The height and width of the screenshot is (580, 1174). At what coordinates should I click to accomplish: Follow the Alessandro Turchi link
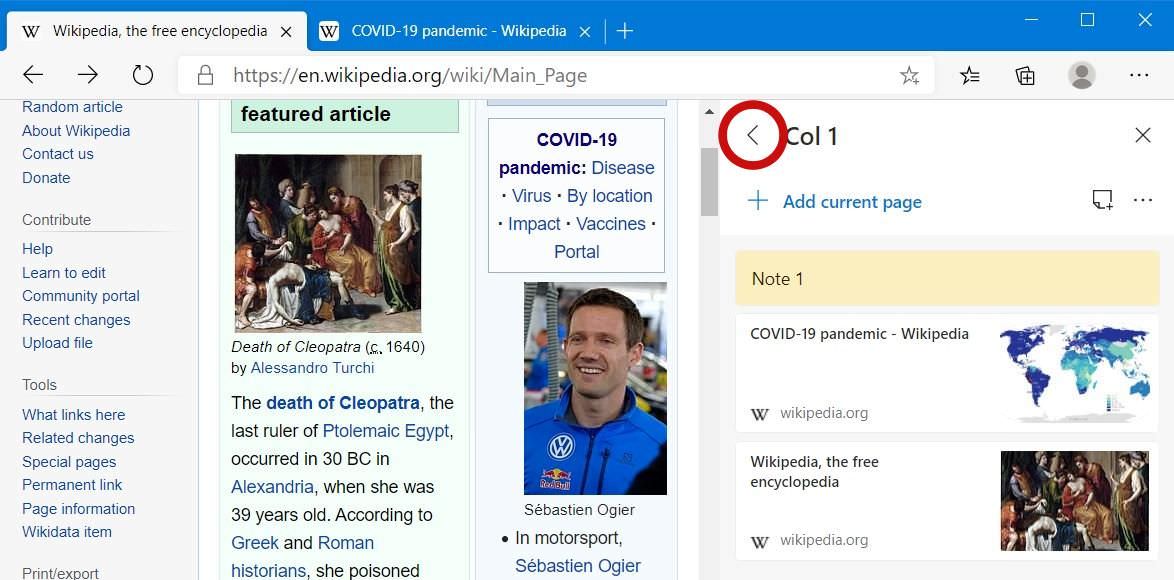(x=312, y=368)
